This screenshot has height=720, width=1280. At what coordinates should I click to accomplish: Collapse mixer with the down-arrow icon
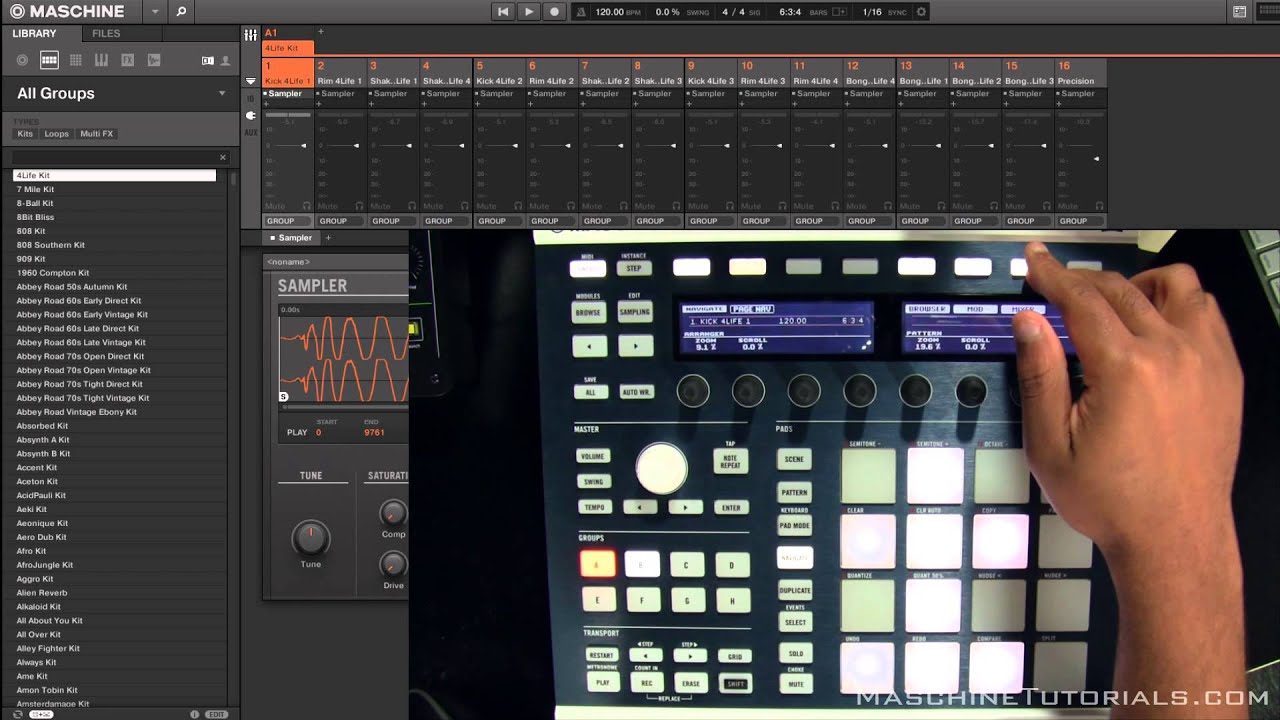(250, 81)
